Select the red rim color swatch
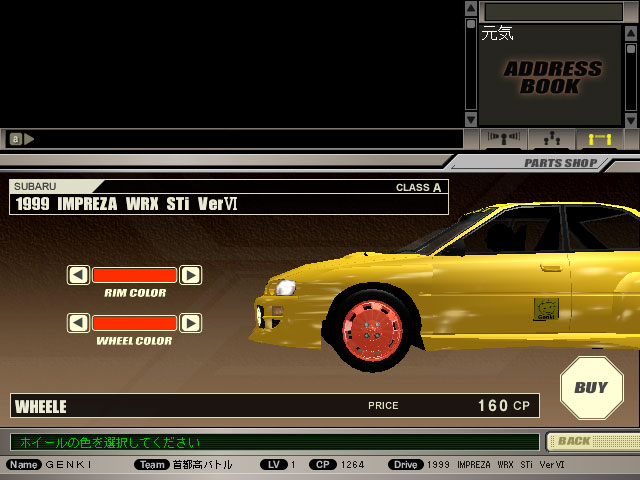Screen dimensions: 640x480 pos(134,274)
